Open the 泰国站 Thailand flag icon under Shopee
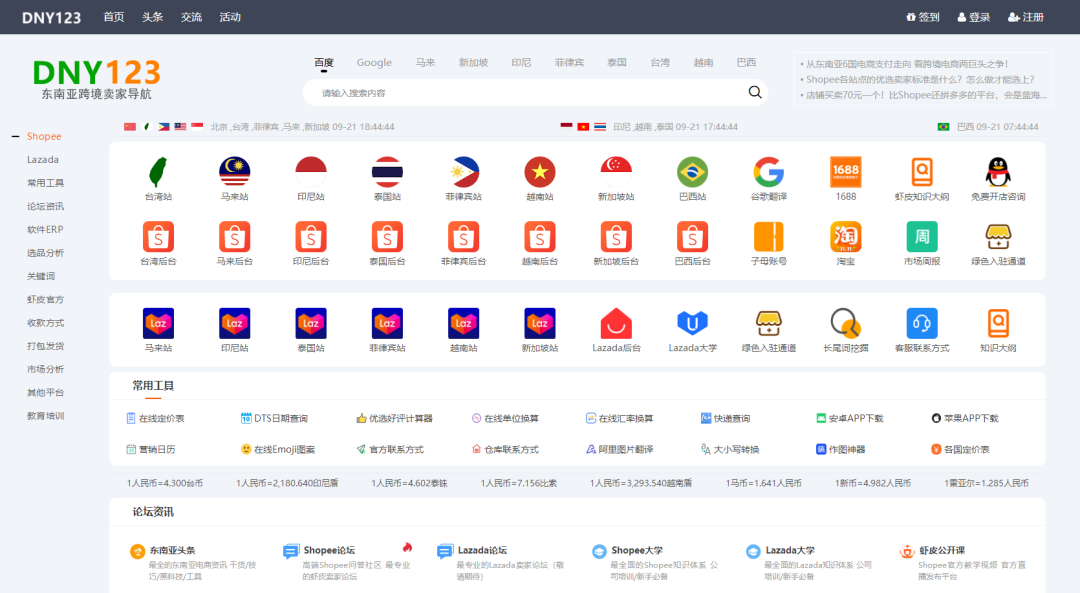The image size is (1080, 593). [x=387, y=172]
